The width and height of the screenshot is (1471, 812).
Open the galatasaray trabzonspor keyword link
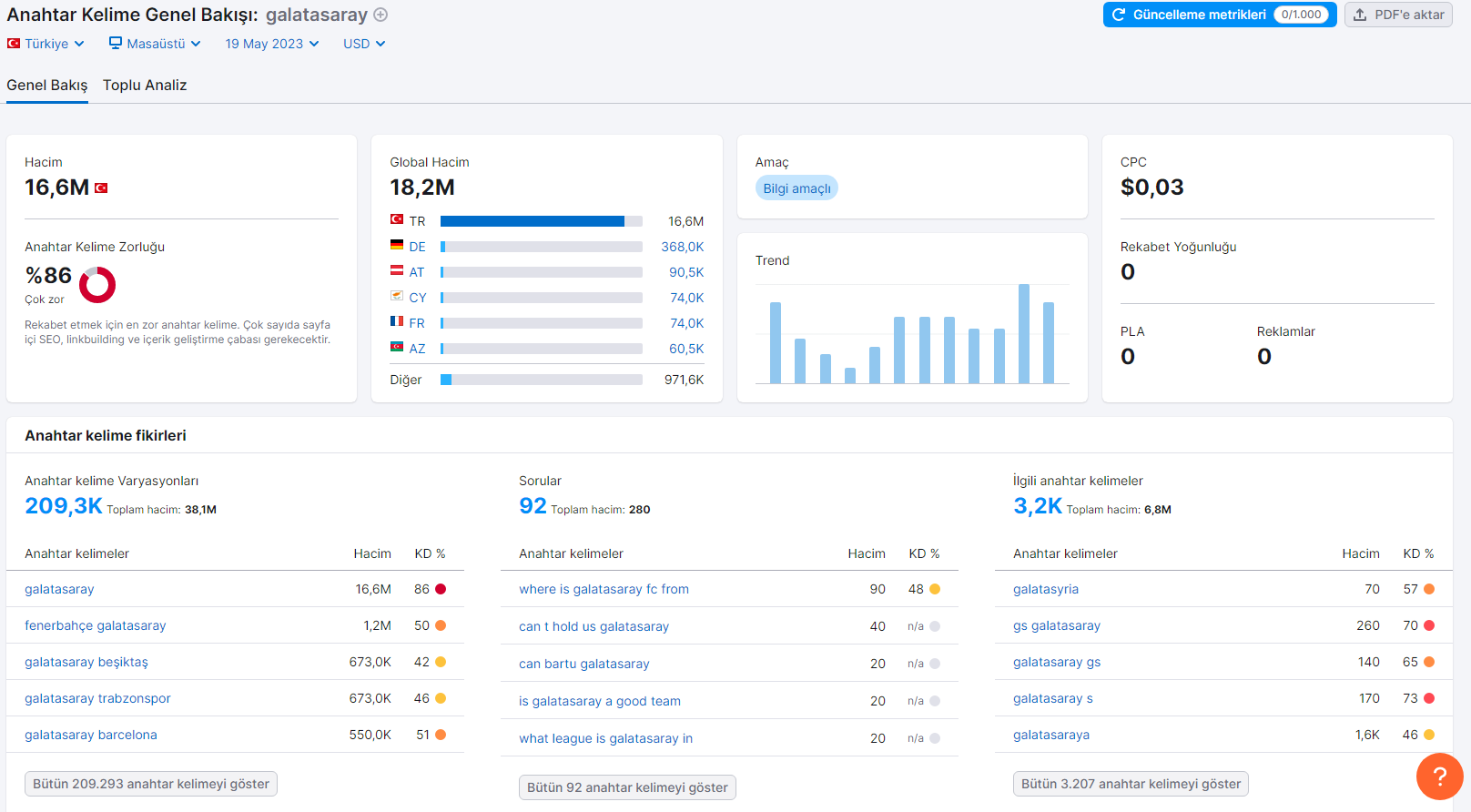[97, 698]
